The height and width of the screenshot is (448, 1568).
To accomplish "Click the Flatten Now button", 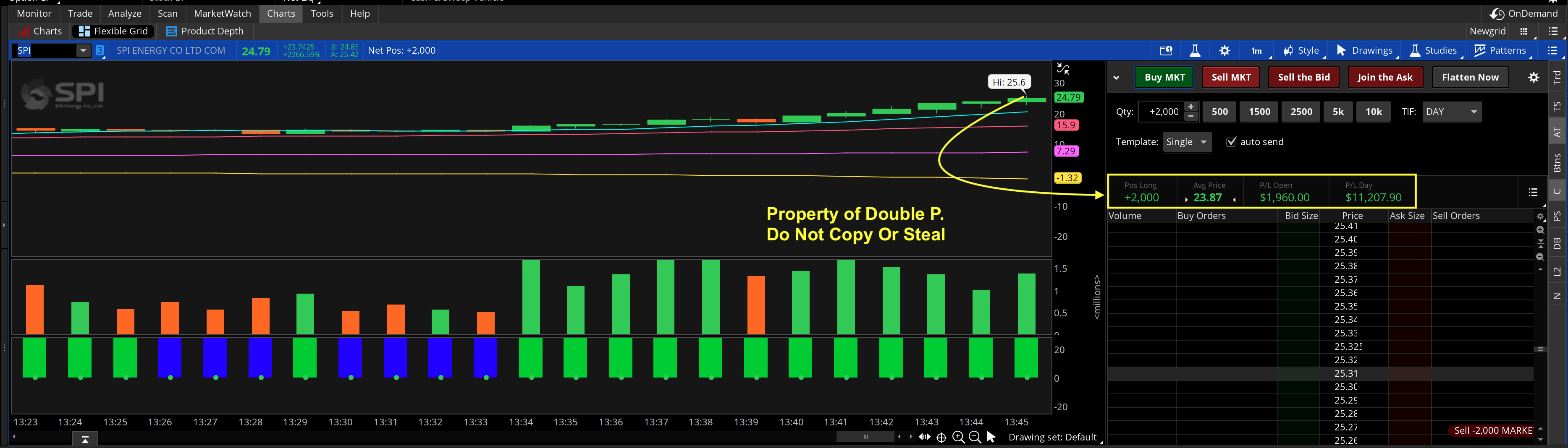I will [1469, 77].
